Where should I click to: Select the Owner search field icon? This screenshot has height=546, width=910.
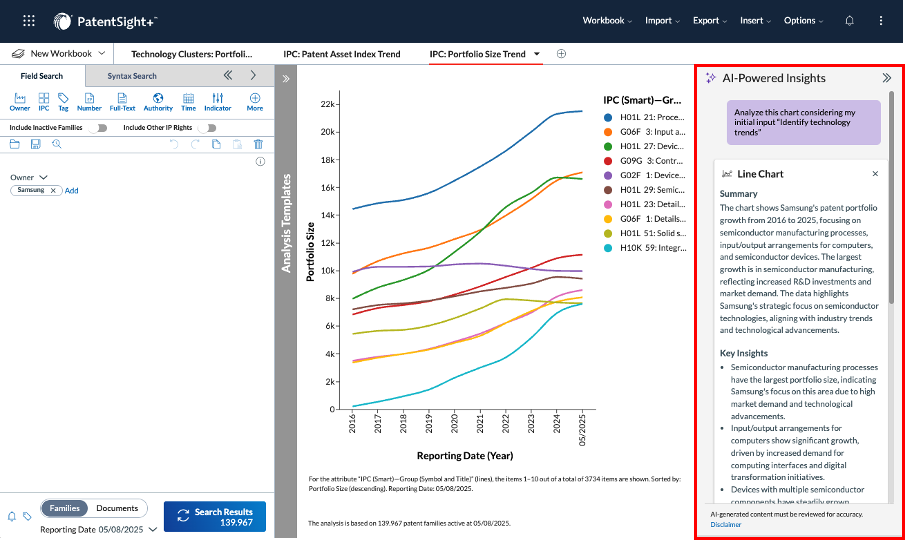point(20,102)
